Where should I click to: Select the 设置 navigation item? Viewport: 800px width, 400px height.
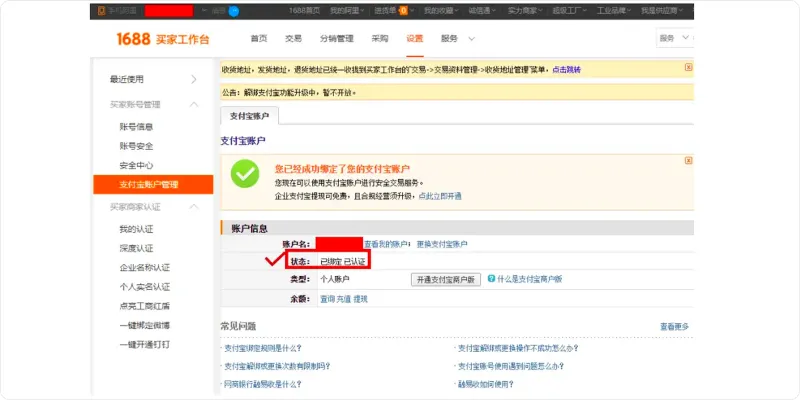click(x=415, y=39)
